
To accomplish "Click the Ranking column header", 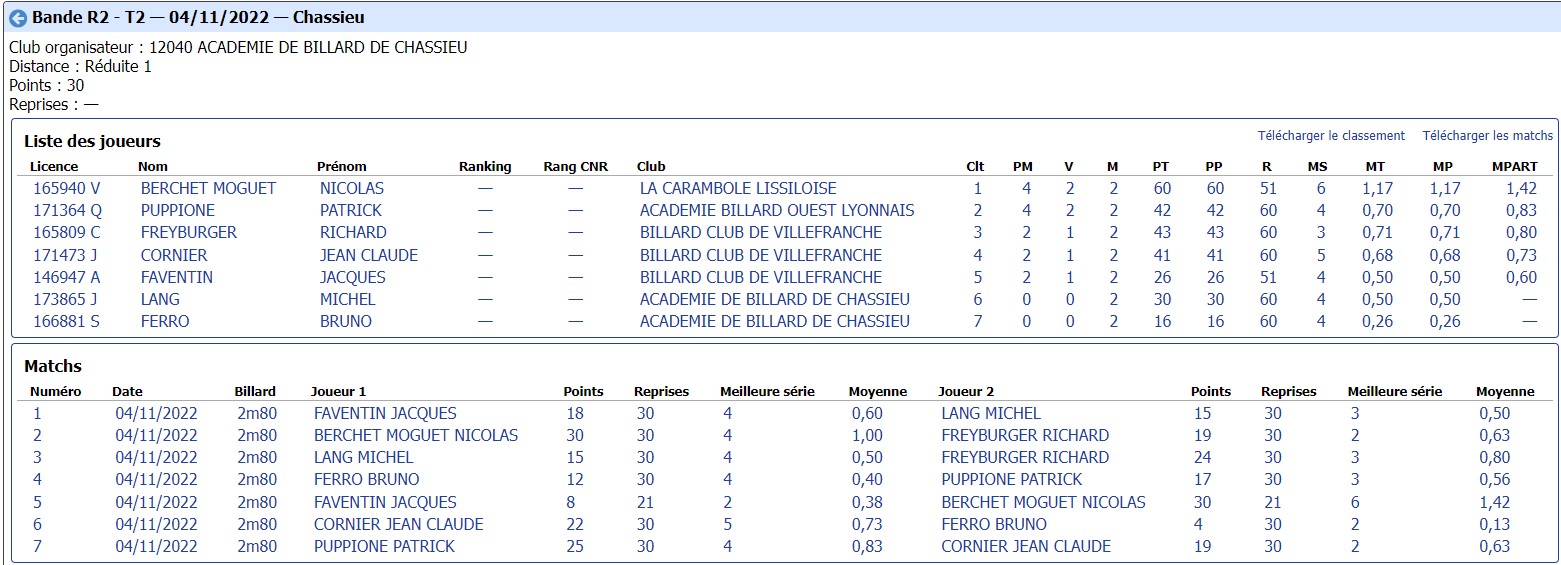I will pos(485,166).
